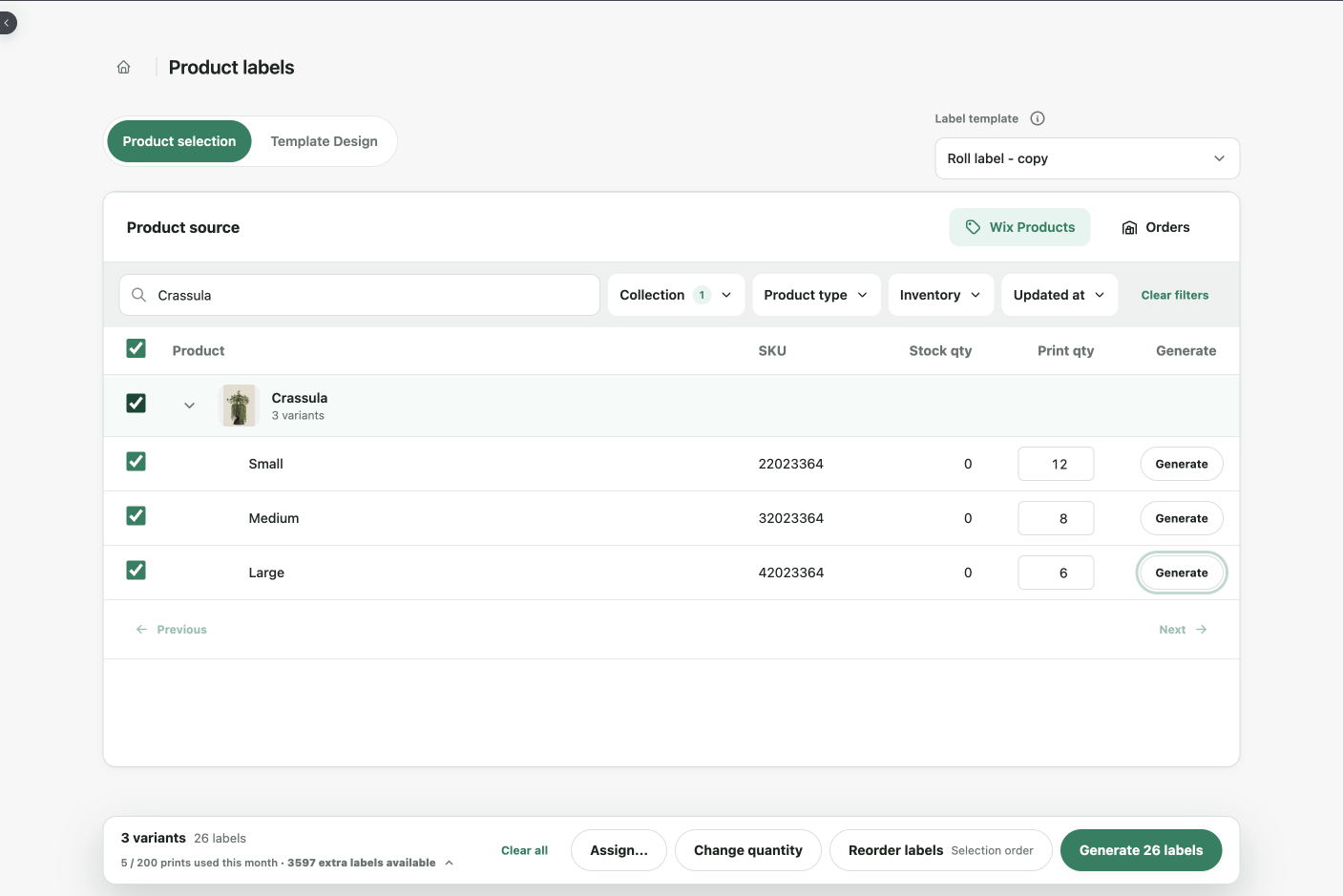This screenshot has height=896, width=1343.
Task: Edit Large variant print quantity 6
Action: (x=1056, y=573)
